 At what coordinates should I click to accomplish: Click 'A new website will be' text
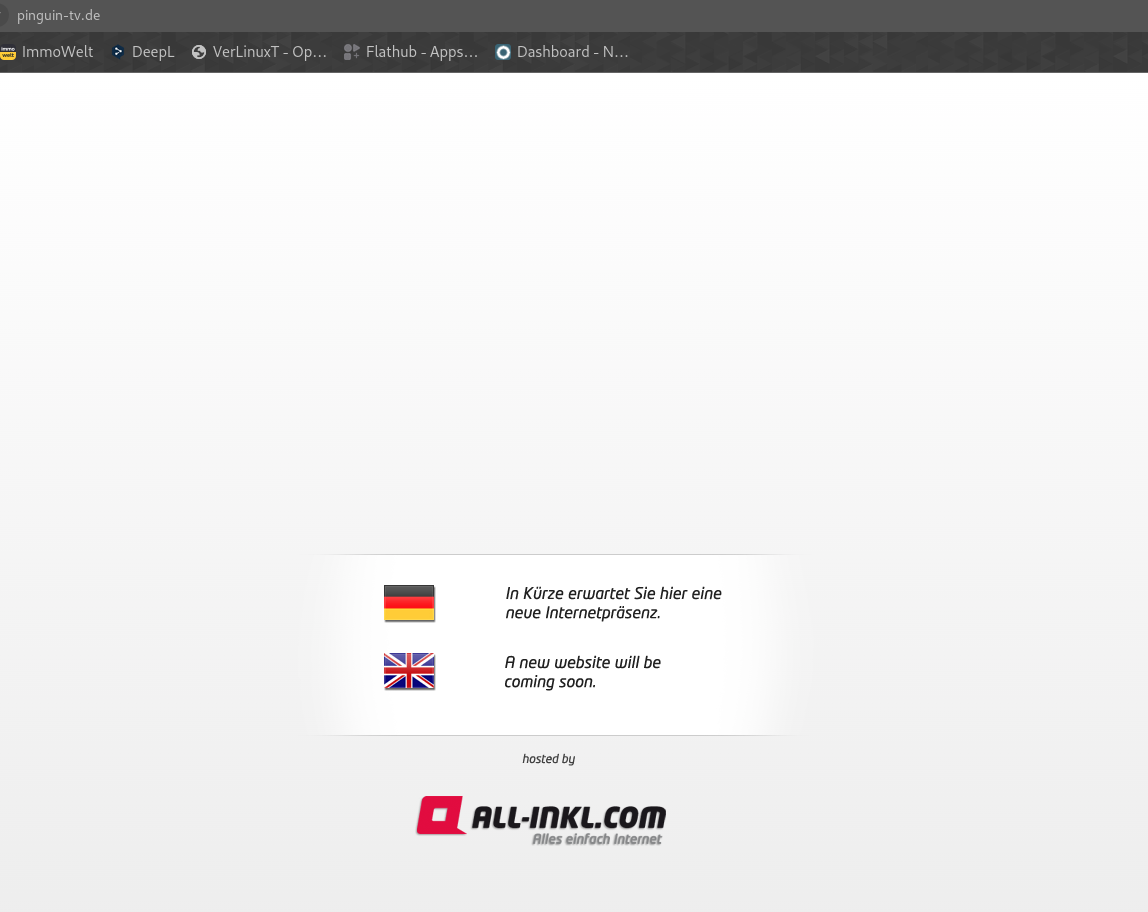pyautogui.click(x=582, y=662)
